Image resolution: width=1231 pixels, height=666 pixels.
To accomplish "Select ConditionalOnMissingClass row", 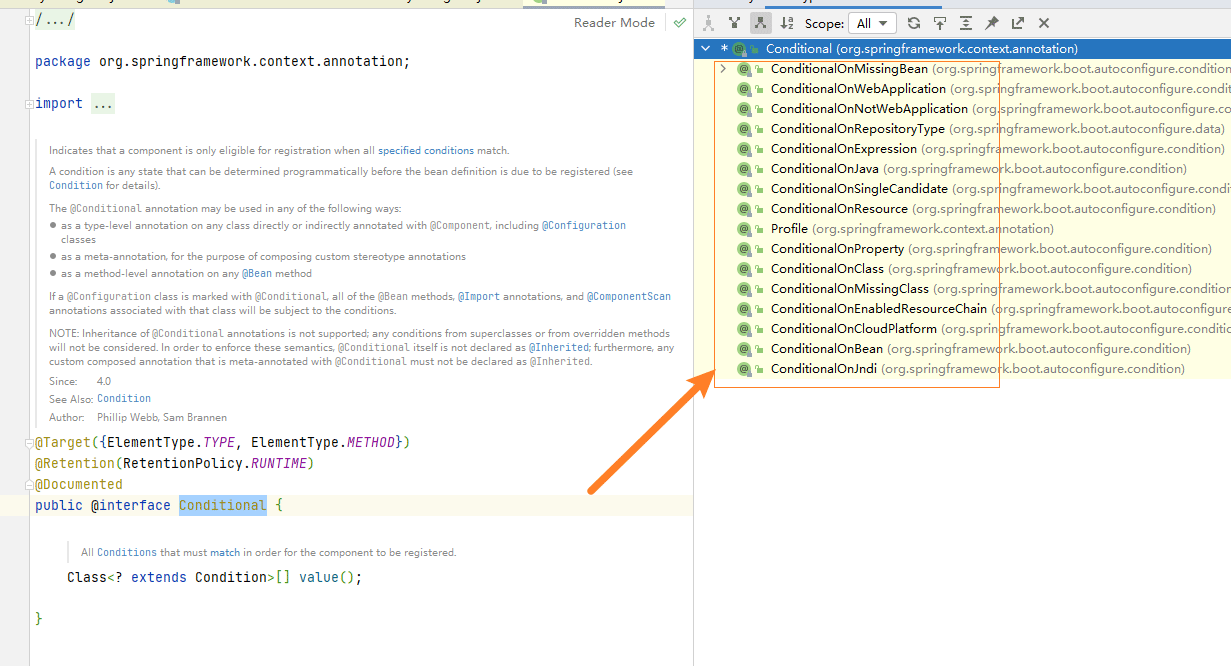I will [962, 289].
